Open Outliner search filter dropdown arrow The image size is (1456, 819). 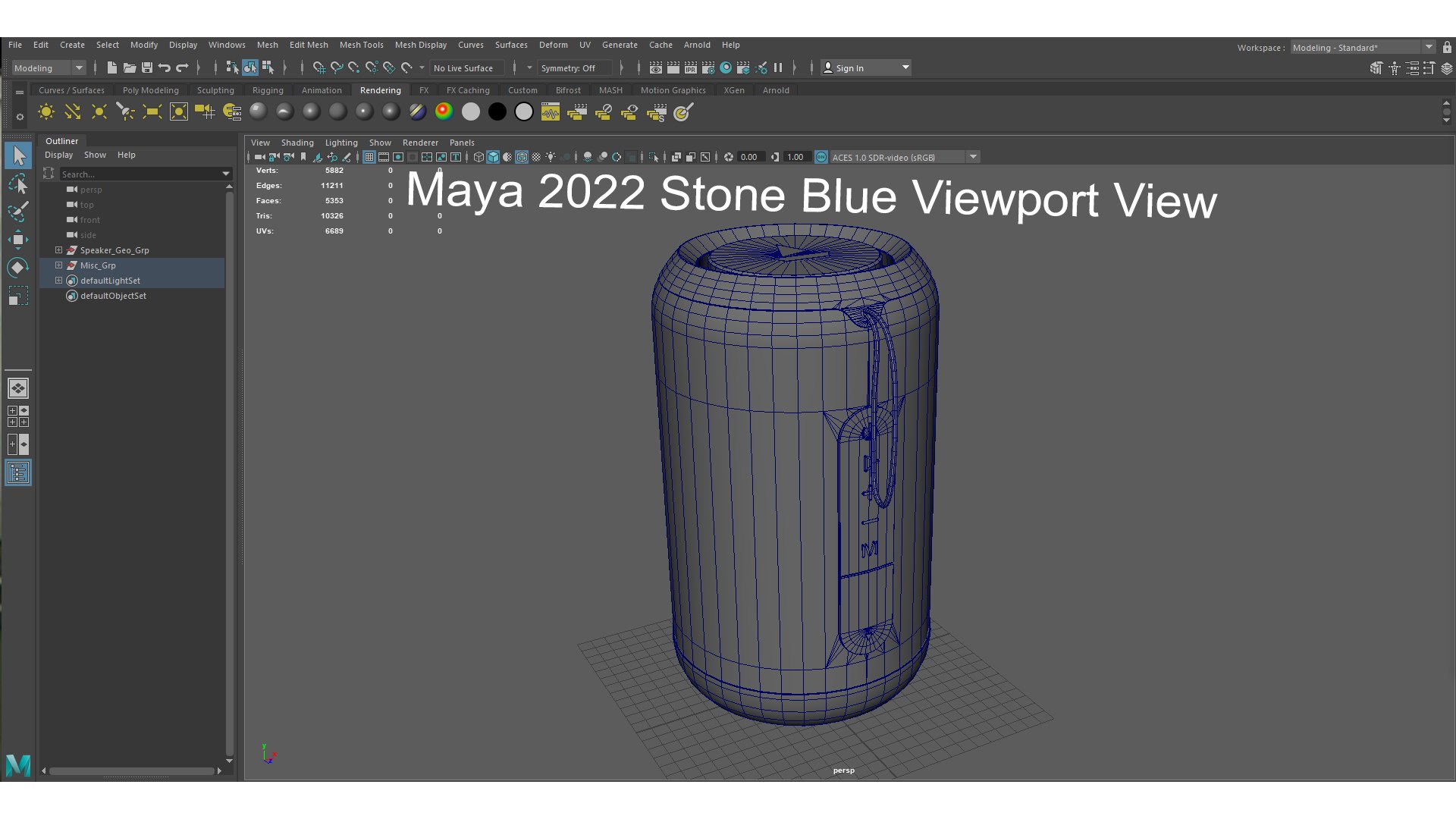tap(225, 174)
